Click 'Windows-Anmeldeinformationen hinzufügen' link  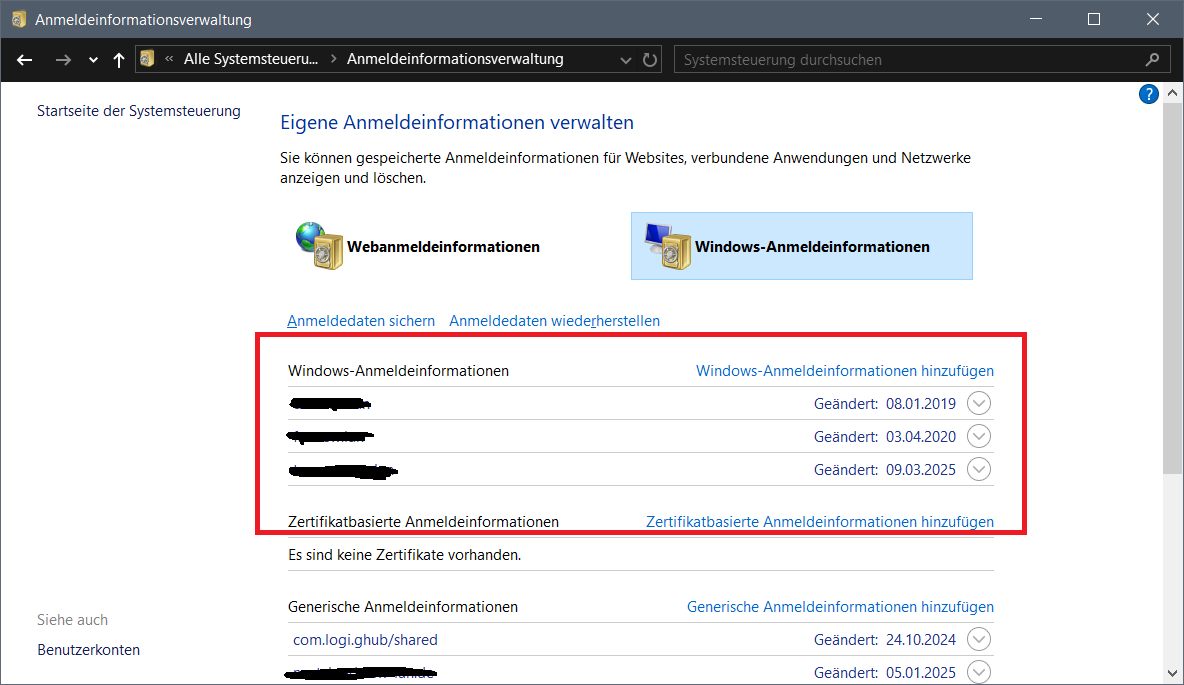tap(845, 371)
